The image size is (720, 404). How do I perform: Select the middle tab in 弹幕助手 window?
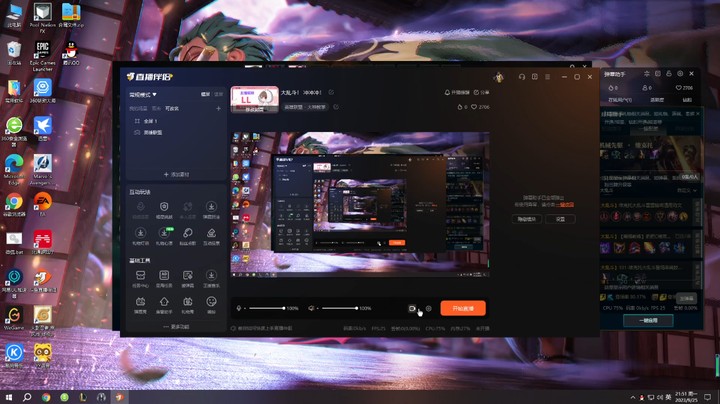coord(657,100)
